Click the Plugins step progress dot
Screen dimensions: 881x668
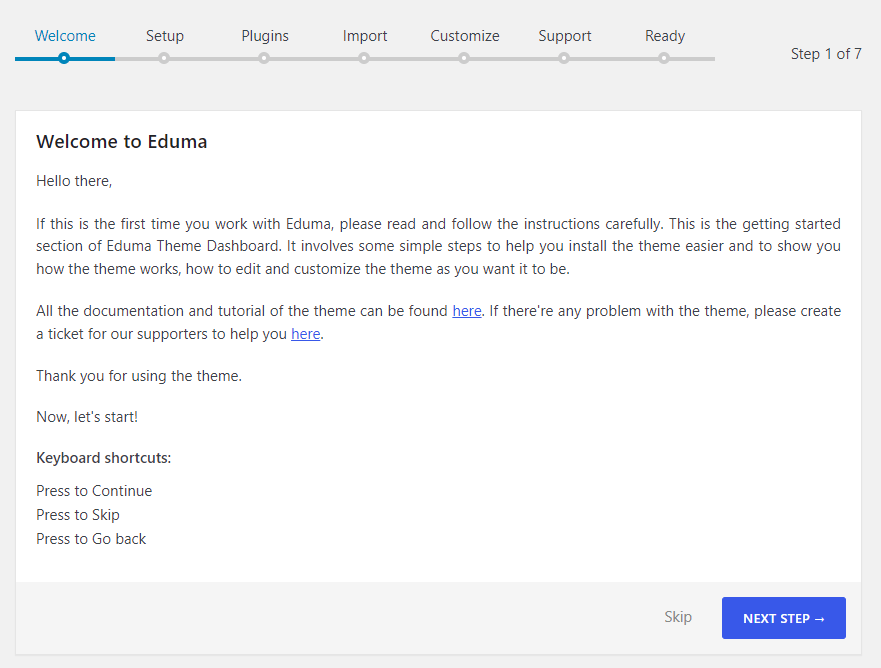pyautogui.click(x=264, y=58)
